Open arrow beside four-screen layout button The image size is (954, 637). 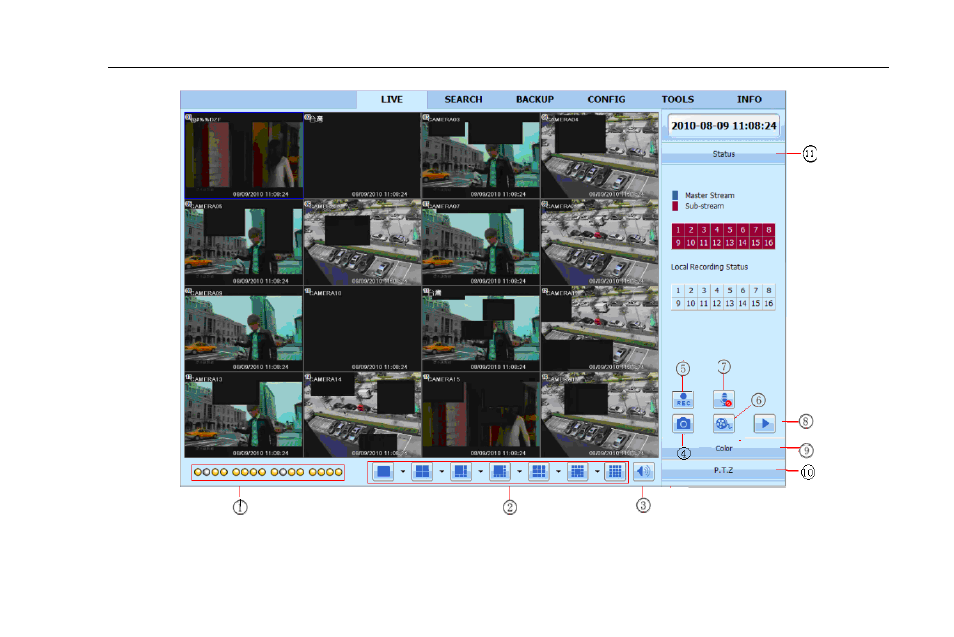coord(442,472)
